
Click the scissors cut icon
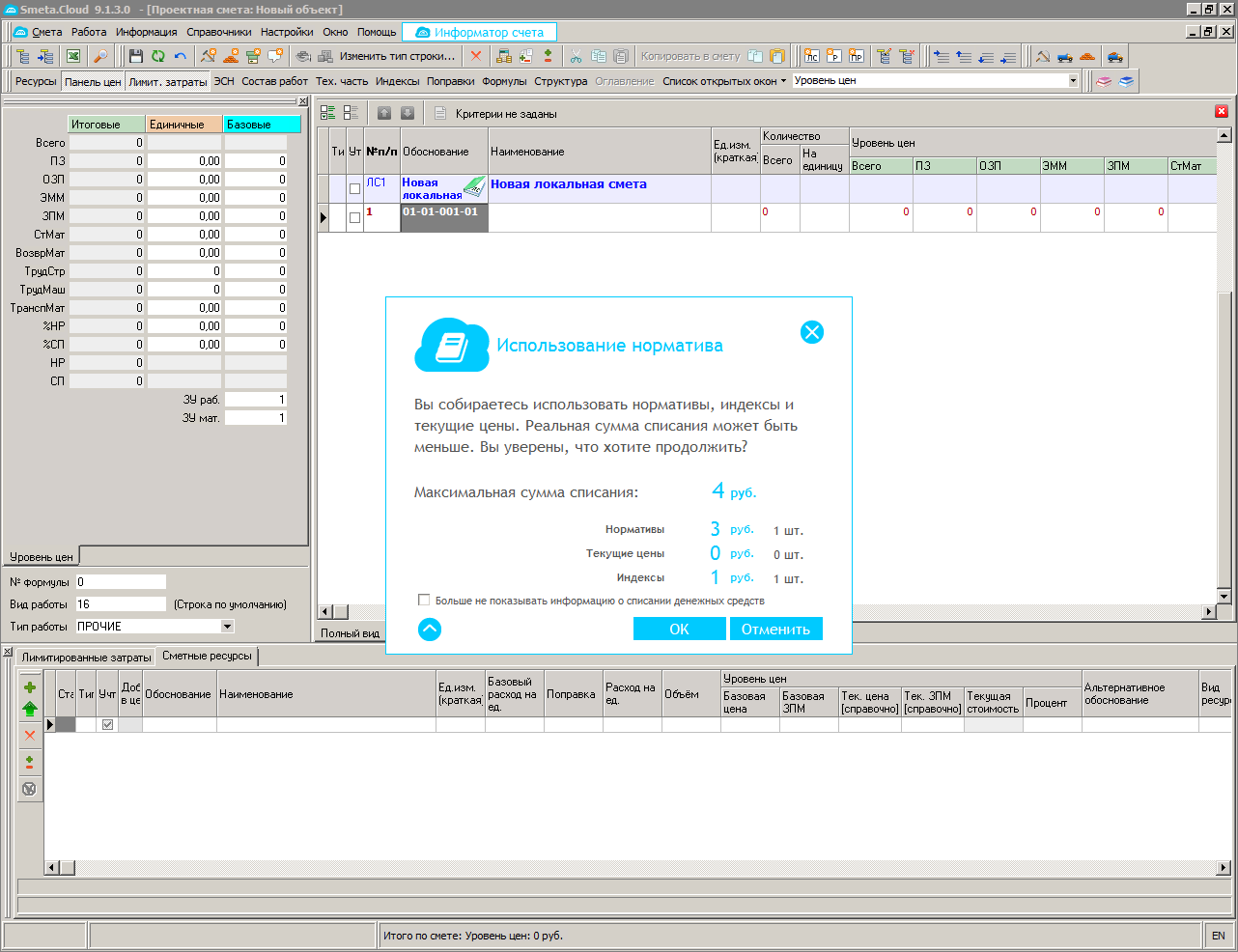[576, 56]
